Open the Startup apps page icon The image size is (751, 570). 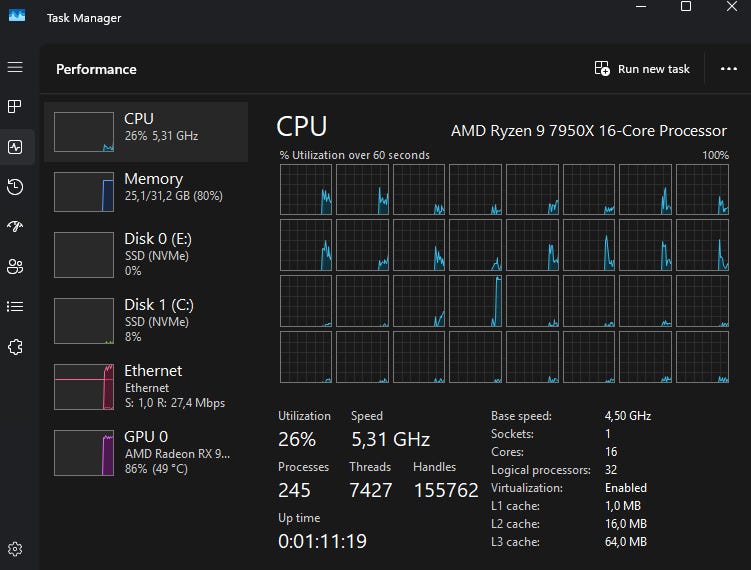[x=15, y=227]
